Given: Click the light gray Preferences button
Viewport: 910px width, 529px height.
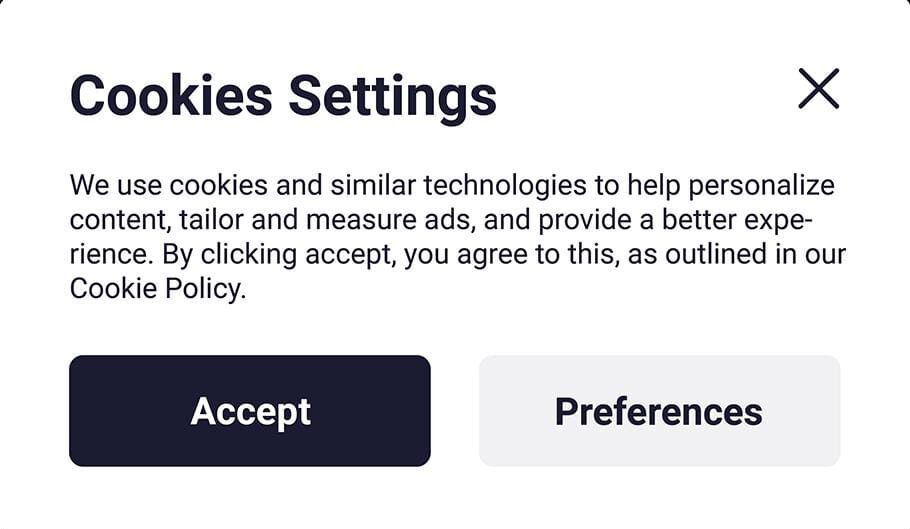Looking at the screenshot, I should (x=659, y=411).
